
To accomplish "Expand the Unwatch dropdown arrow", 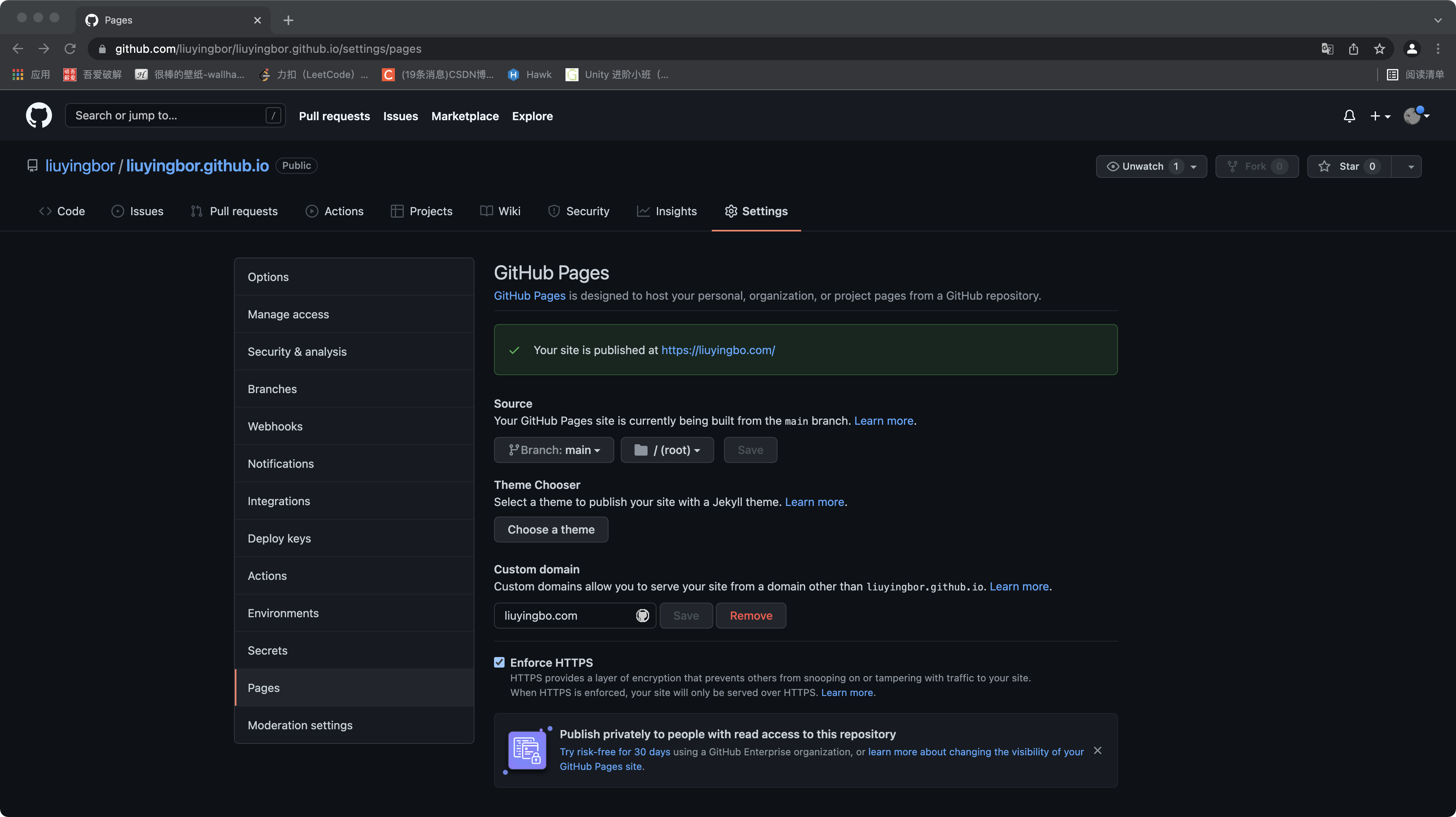I will pyautogui.click(x=1193, y=166).
